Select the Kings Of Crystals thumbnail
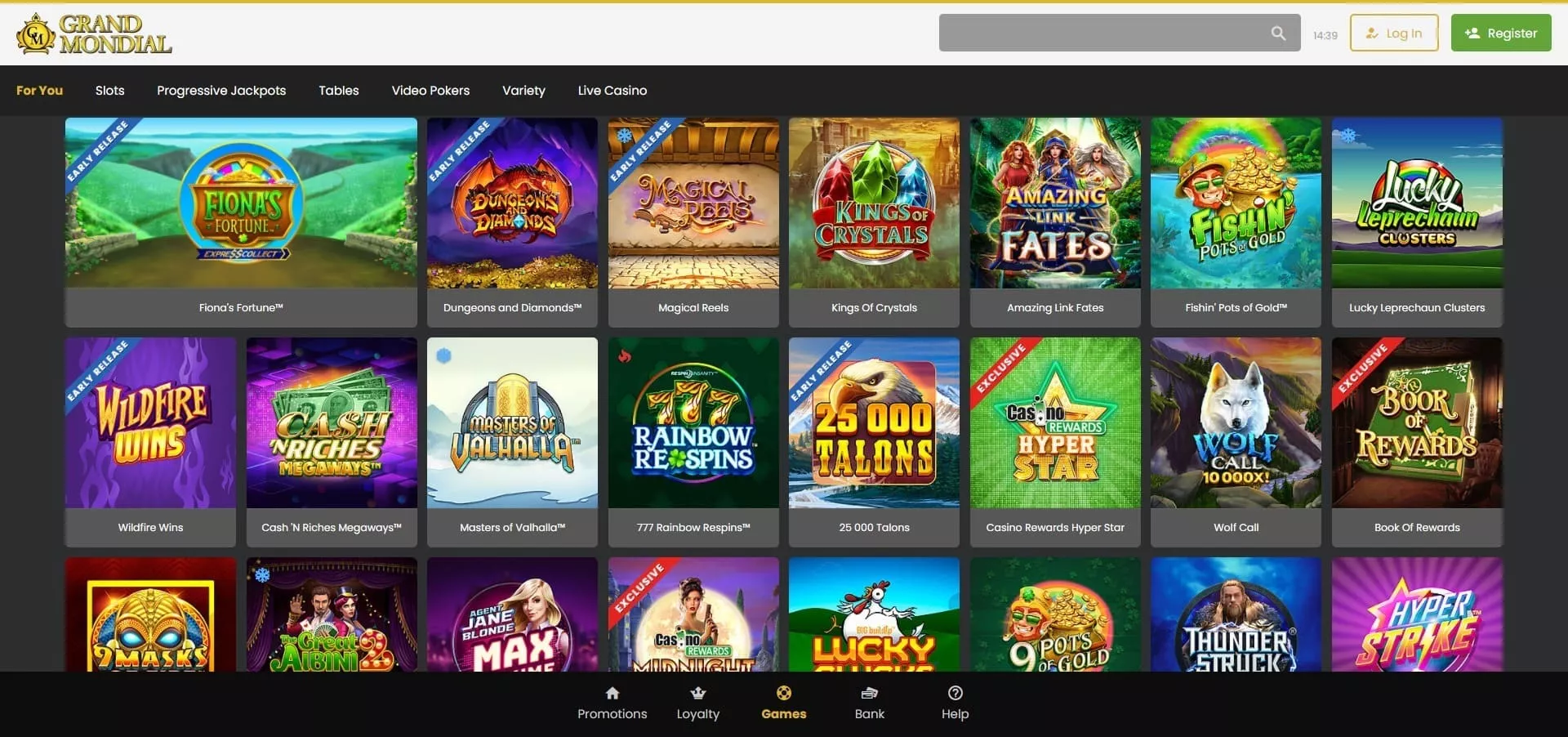This screenshot has height=737, width=1568. (874, 222)
